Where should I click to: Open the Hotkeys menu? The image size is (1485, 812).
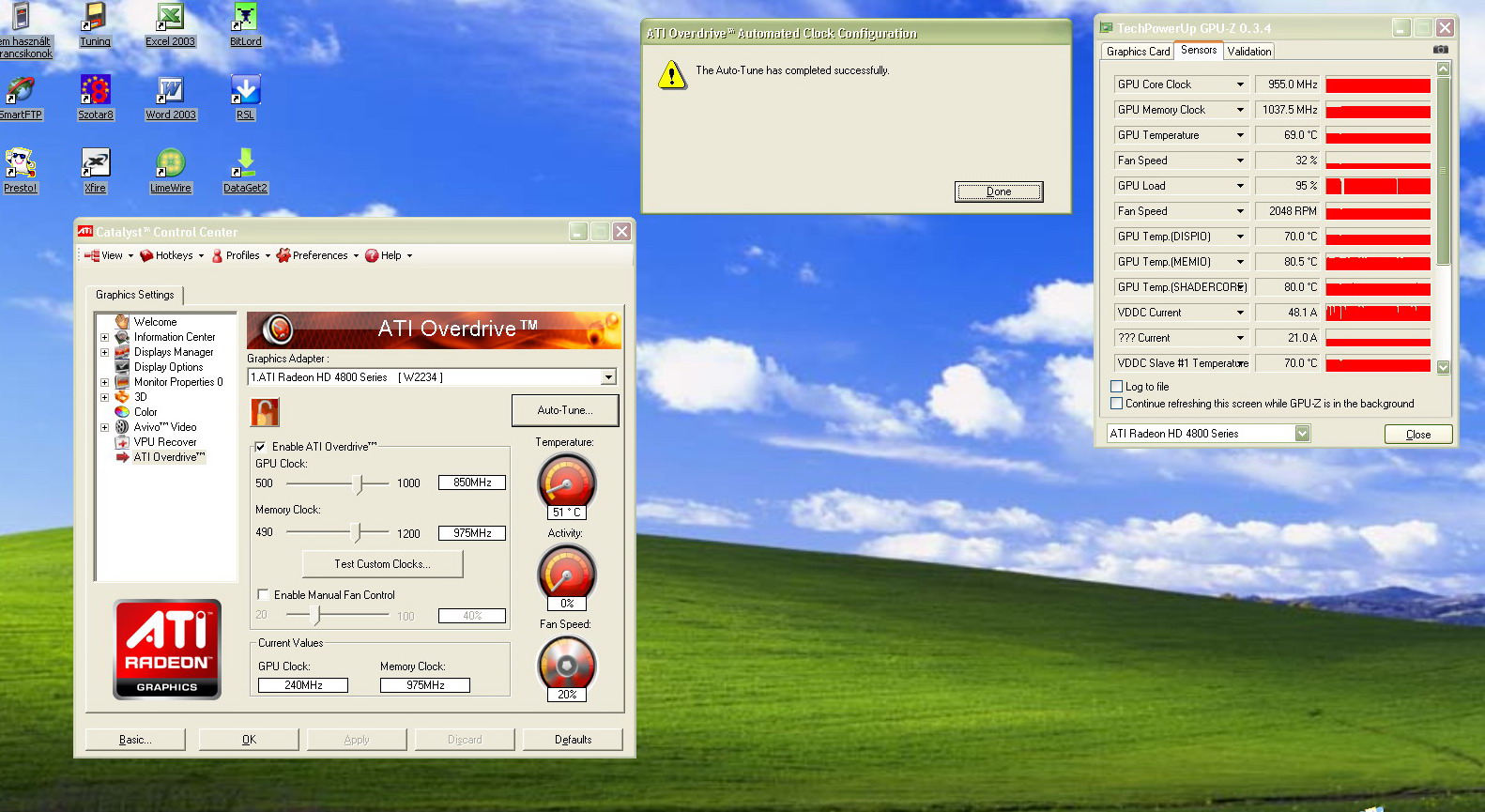point(172,255)
